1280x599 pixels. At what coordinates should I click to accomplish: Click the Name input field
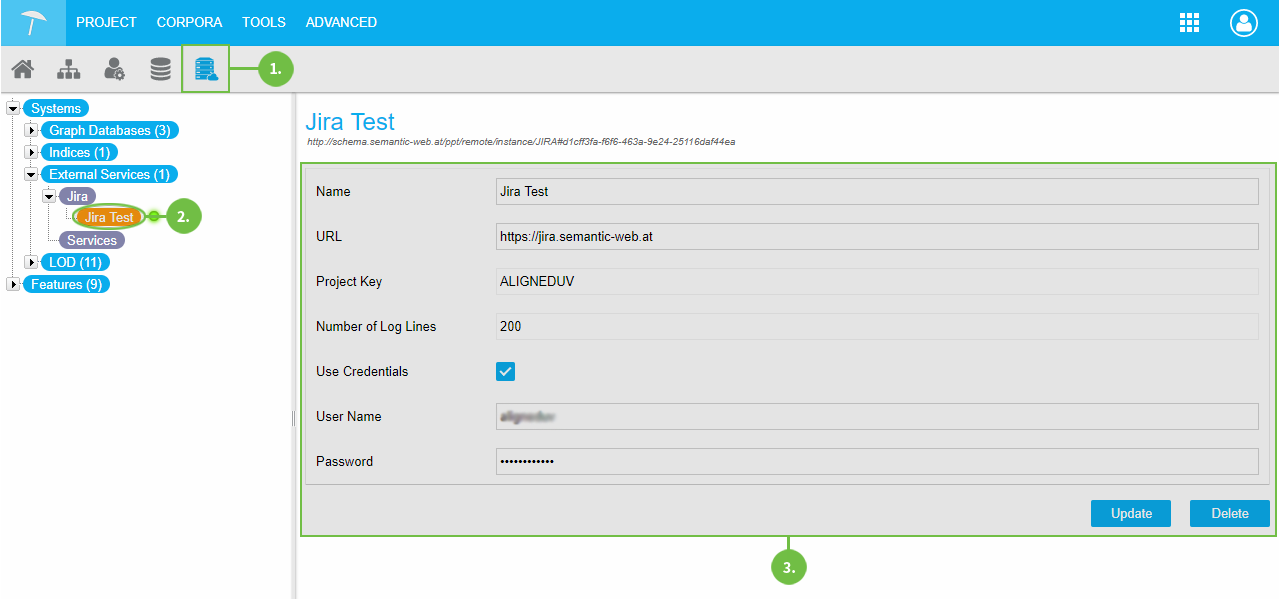click(877, 191)
